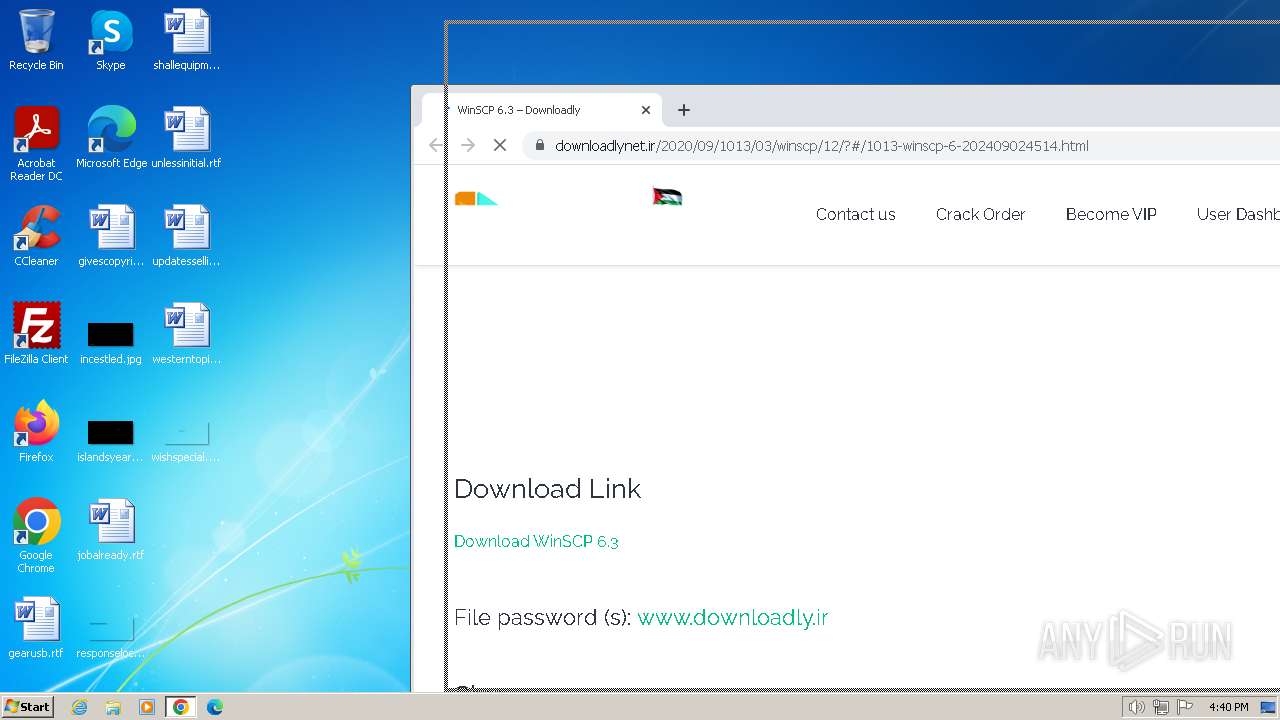View site information via the lock icon

(540, 145)
